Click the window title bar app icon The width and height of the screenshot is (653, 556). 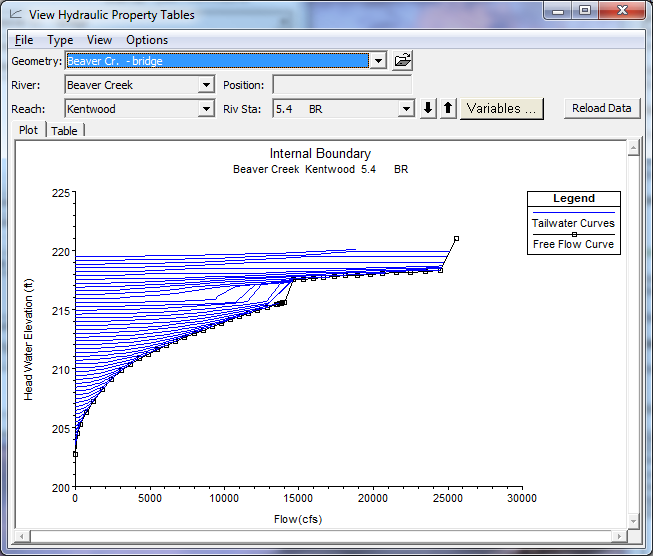(x=14, y=15)
